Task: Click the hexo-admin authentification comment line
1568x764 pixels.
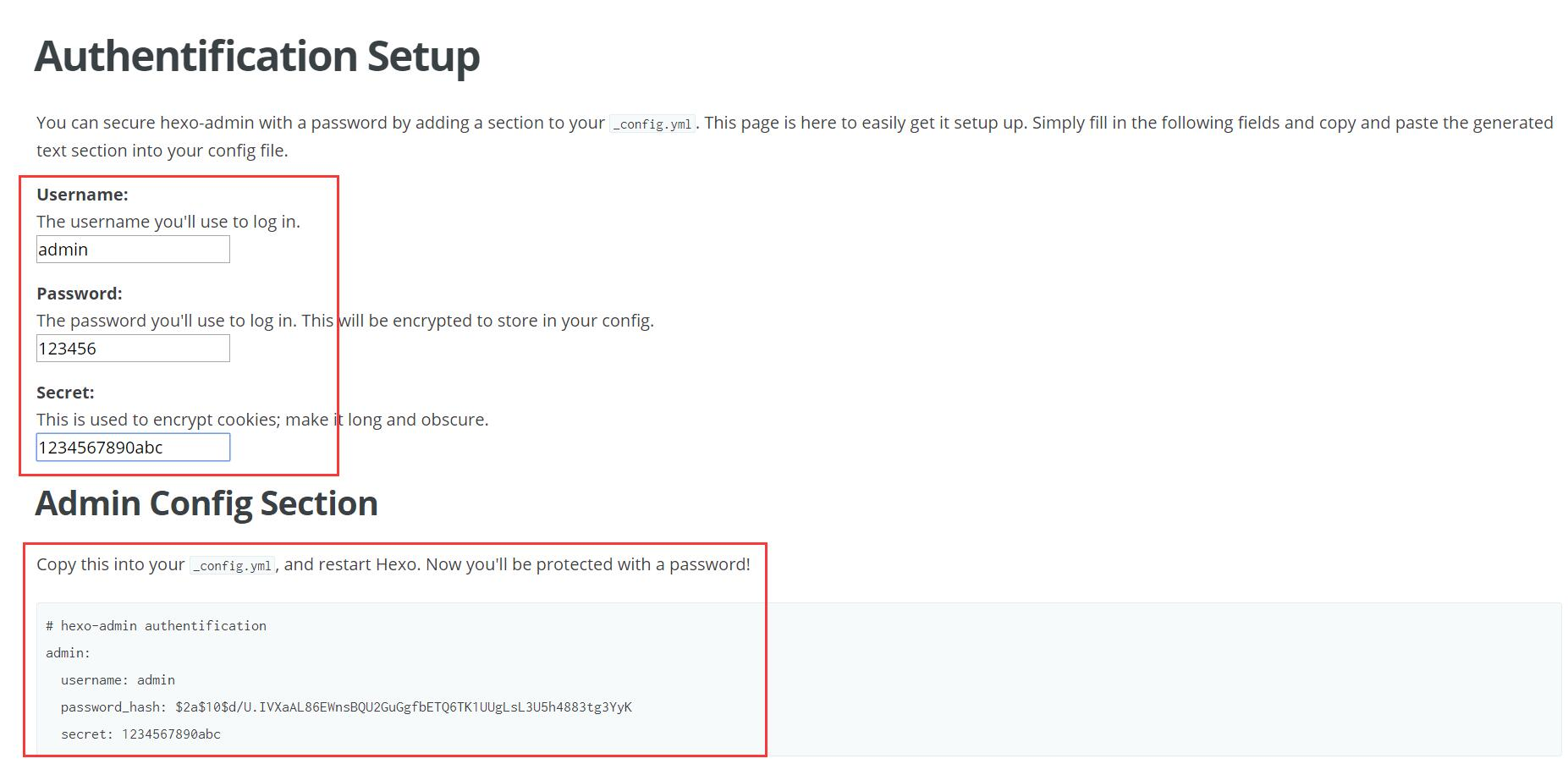Action: click(157, 626)
